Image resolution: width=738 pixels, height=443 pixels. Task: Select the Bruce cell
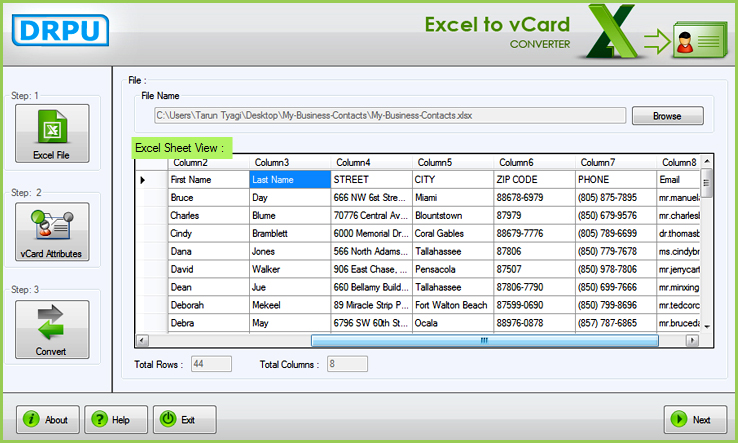209,198
